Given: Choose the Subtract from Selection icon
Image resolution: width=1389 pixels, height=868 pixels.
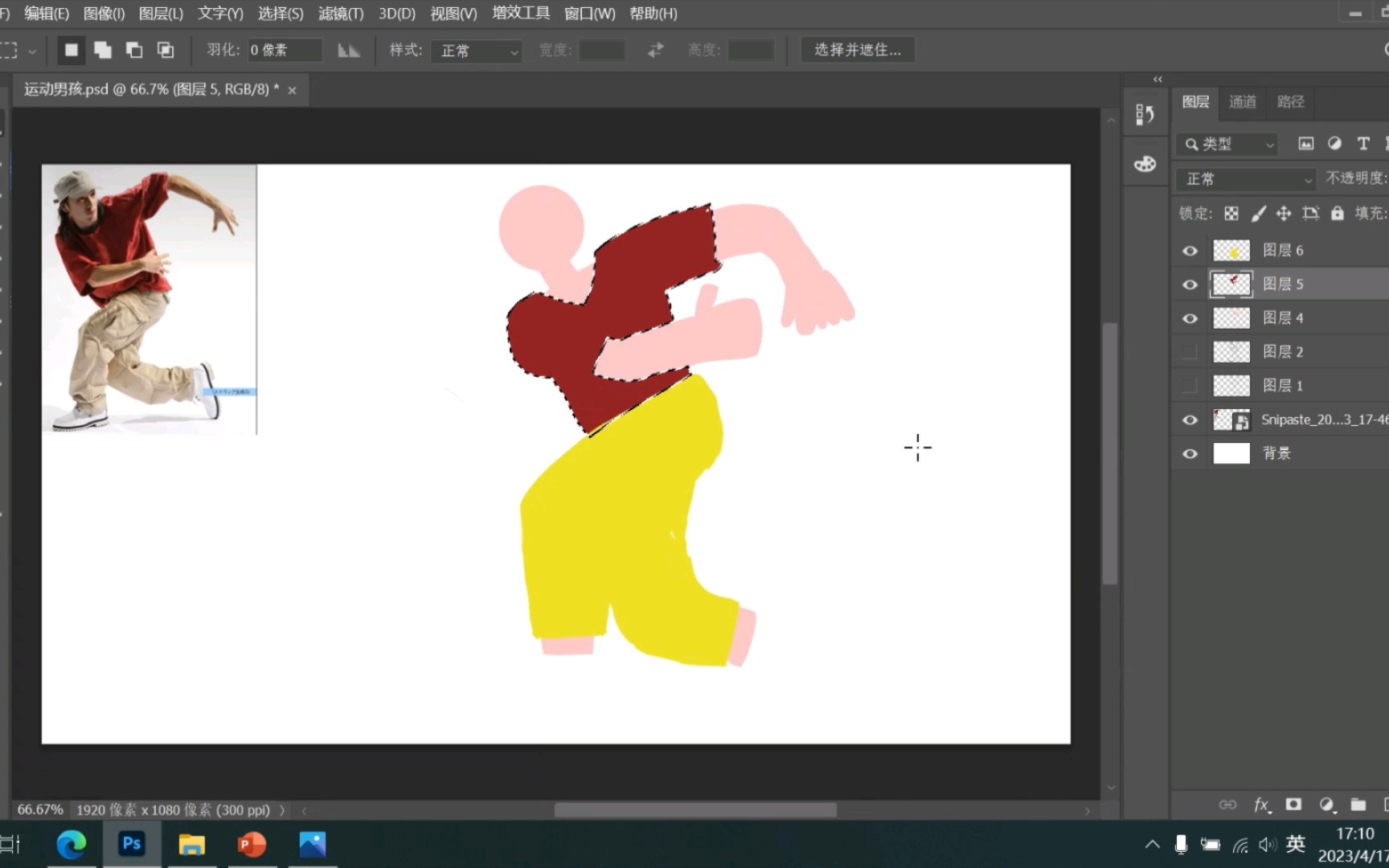Looking at the screenshot, I should [x=133, y=50].
